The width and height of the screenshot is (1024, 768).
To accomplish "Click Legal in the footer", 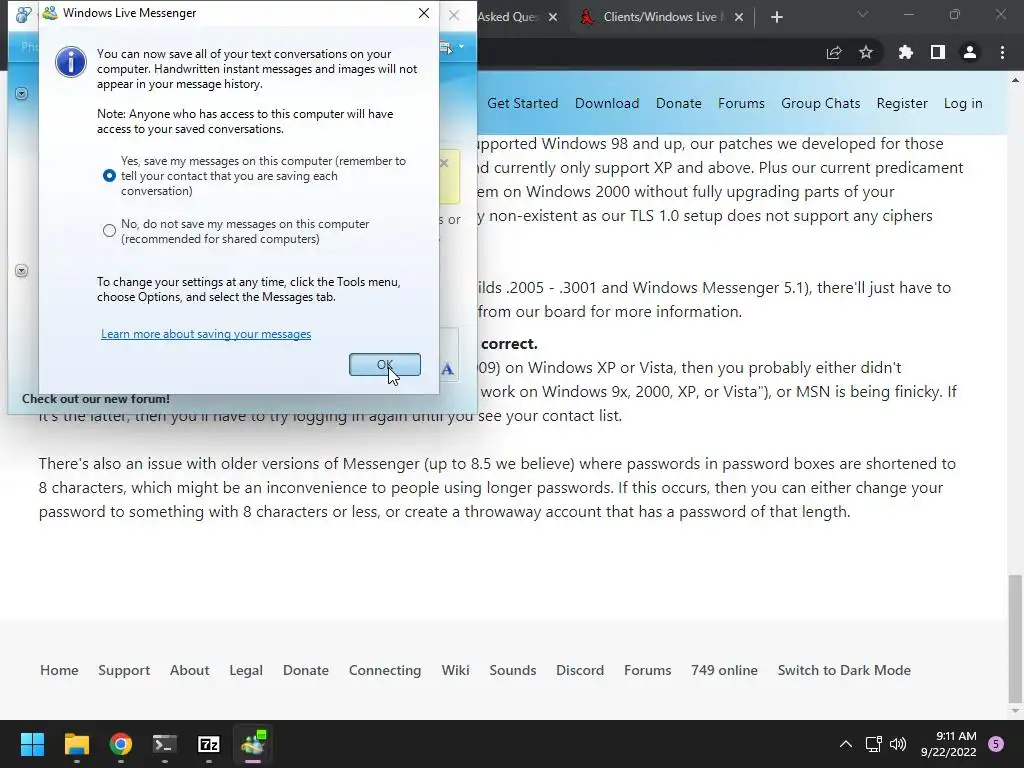I will [246, 670].
